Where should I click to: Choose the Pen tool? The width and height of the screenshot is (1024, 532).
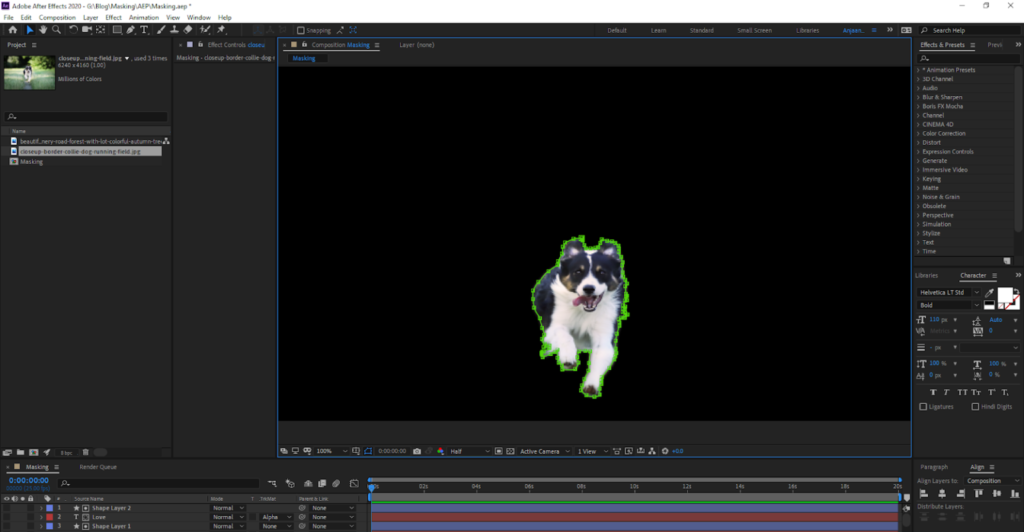coord(131,30)
